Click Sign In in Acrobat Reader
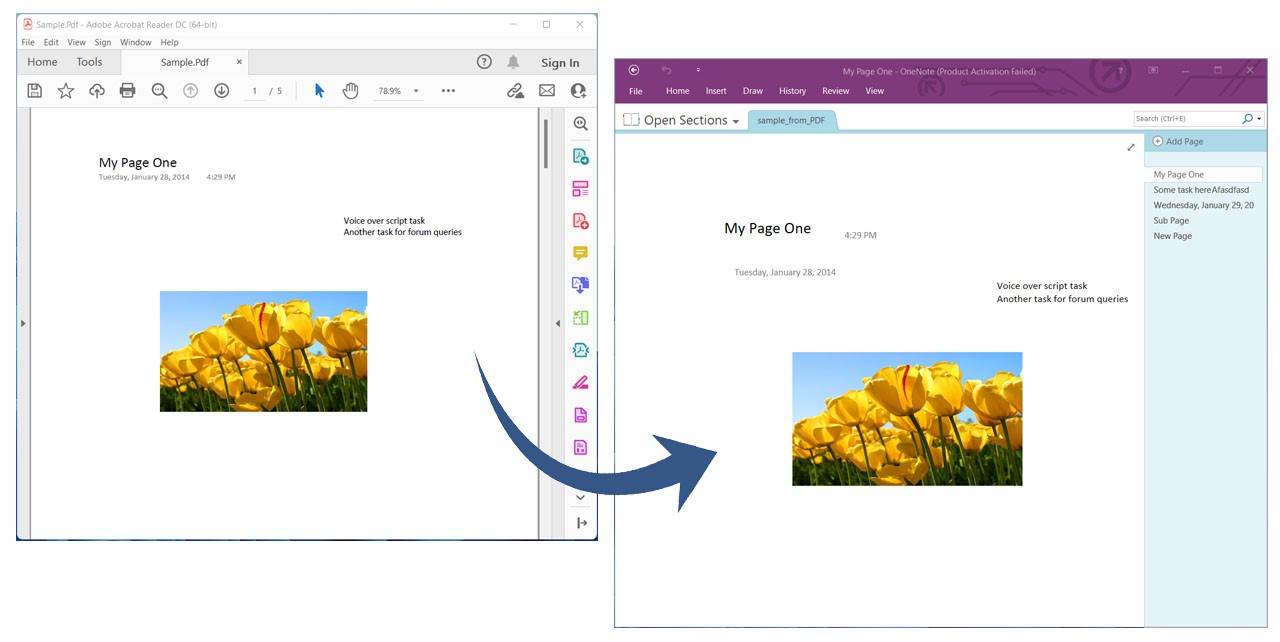The image size is (1280, 642). pyautogui.click(x=560, y=62)
